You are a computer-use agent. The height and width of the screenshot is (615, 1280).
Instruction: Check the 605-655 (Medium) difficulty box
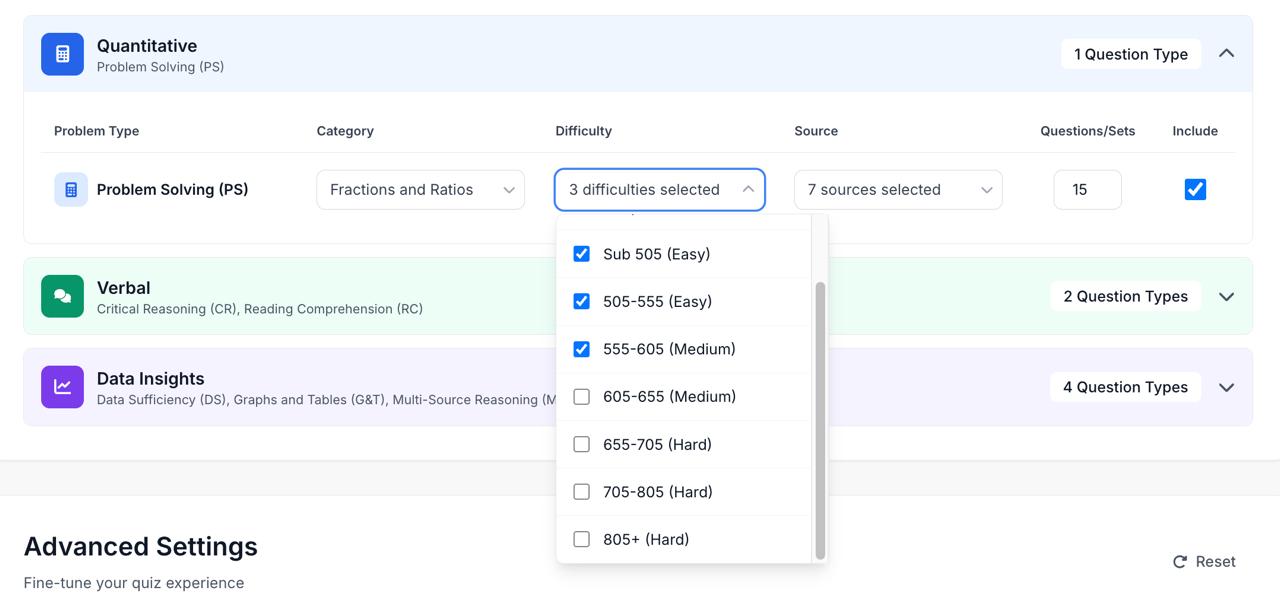[x=581, y=397]
